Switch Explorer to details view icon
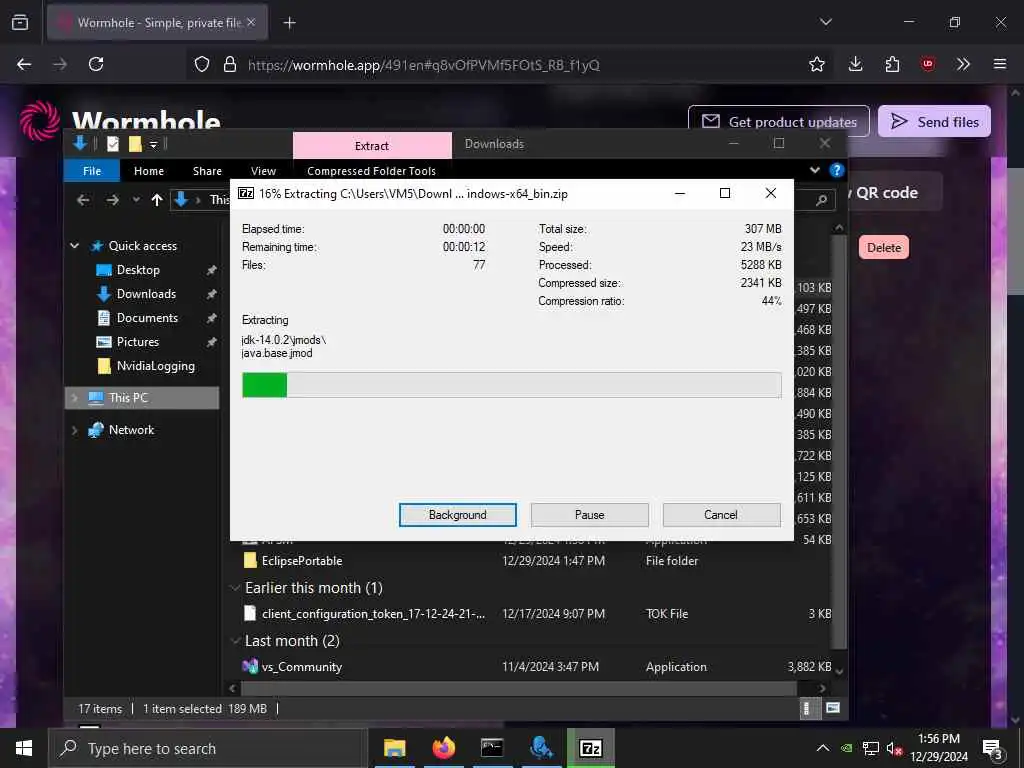Image resolution: width=1024 pixels, height=768 pixels. tap(807, 708)
